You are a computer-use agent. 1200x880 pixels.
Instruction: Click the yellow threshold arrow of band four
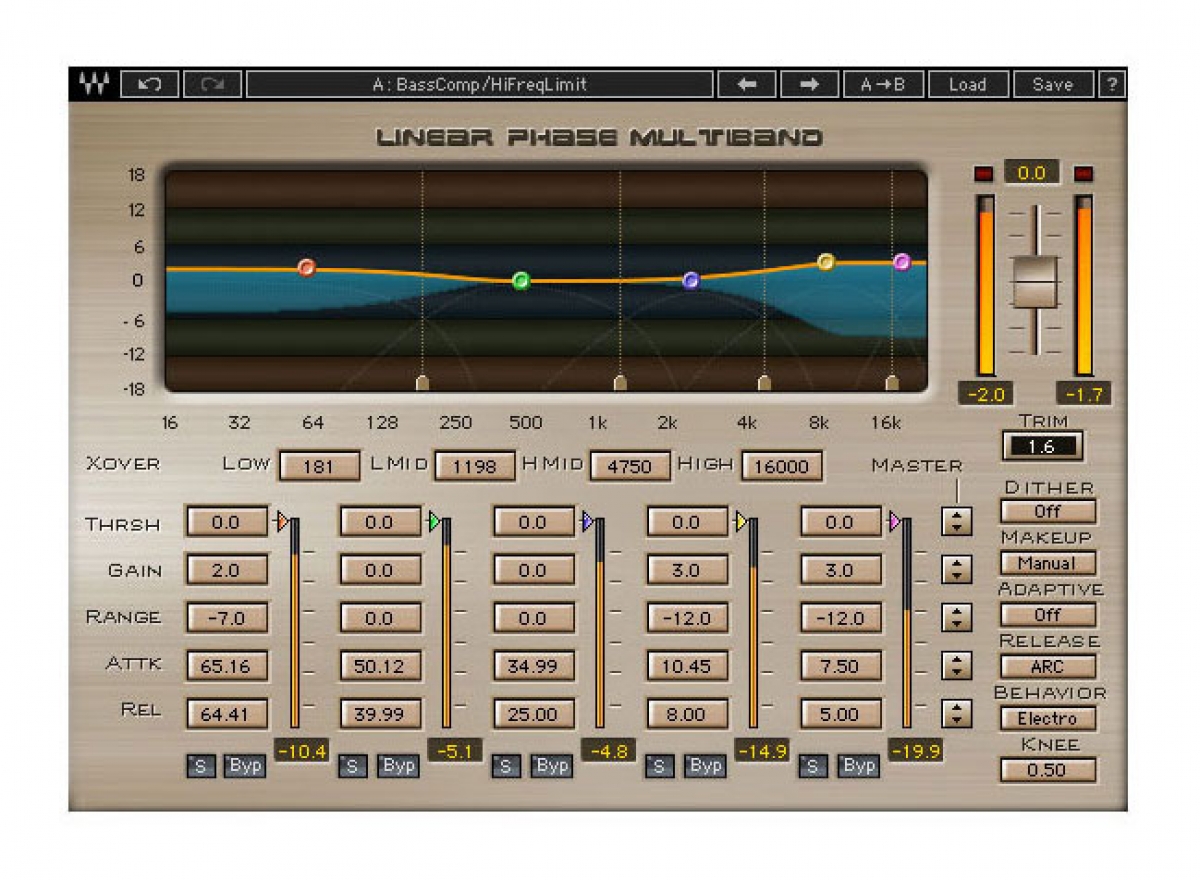pyautogui.click(x=741, y=521)
